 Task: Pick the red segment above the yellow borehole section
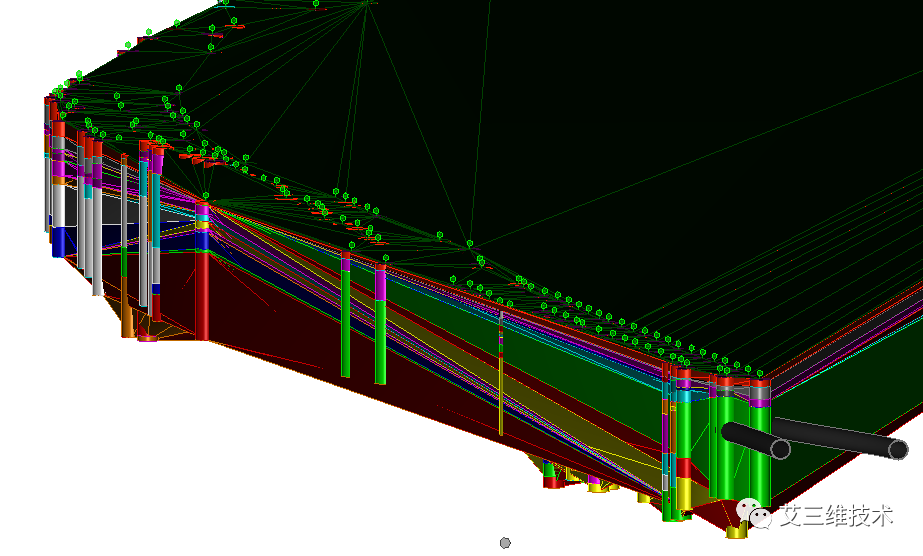coord(683,468)
